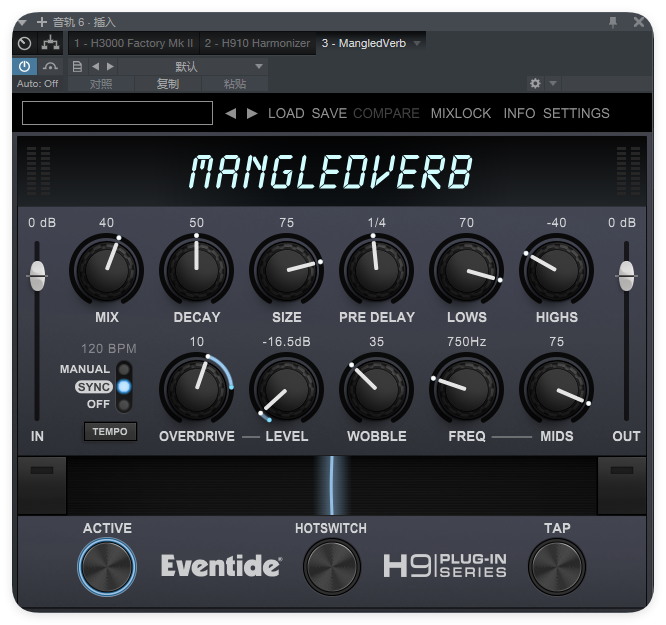Screen dimensions: 666x625
Task: Click the FREQ knob
Action: [466, 389]
